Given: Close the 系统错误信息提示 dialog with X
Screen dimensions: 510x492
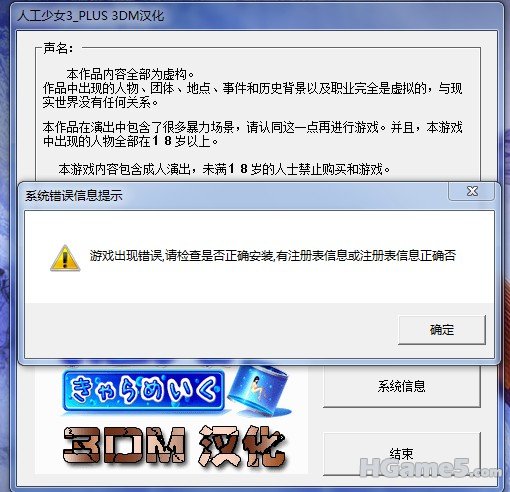Looking at the screenshot, I should pyautogui.click(x=472, y=191).
